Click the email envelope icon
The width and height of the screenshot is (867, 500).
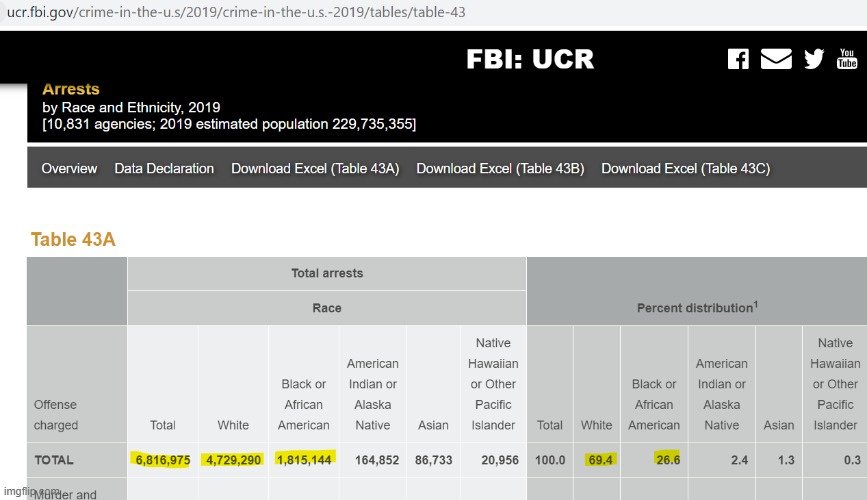click(x=776, y=59)
